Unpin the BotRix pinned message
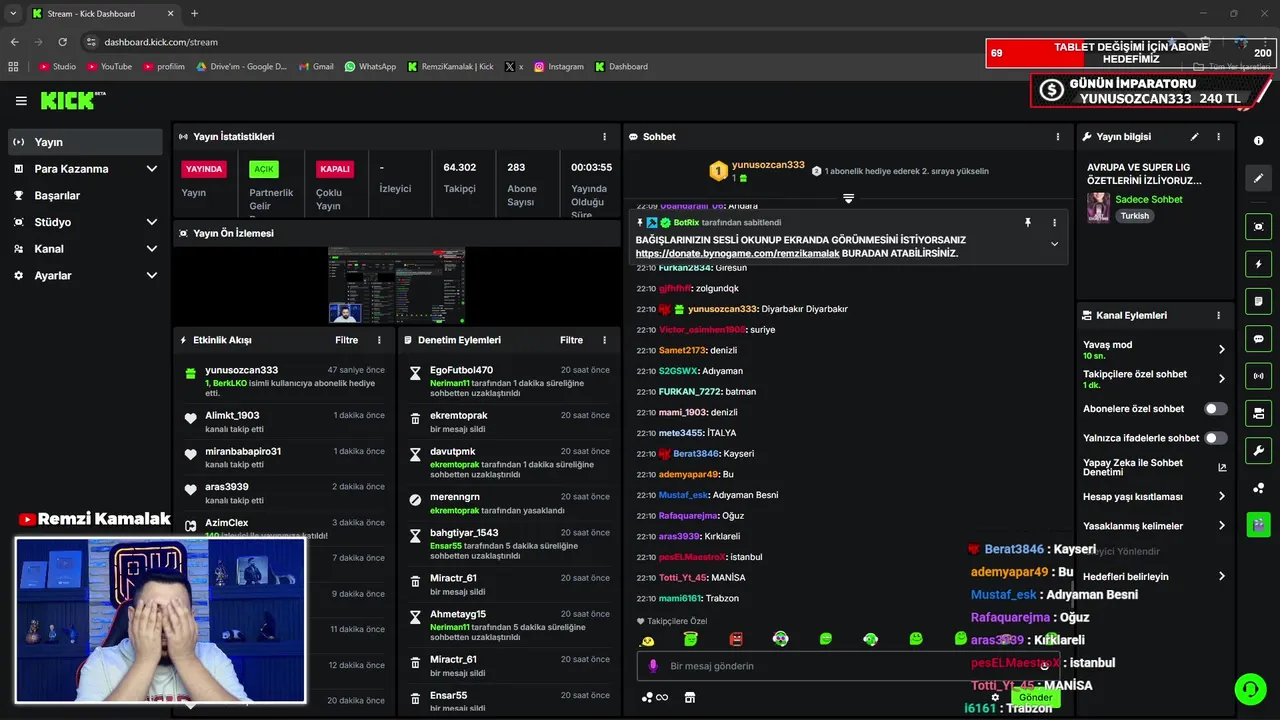1280x720 pixels. click(x=1027, y=222)
